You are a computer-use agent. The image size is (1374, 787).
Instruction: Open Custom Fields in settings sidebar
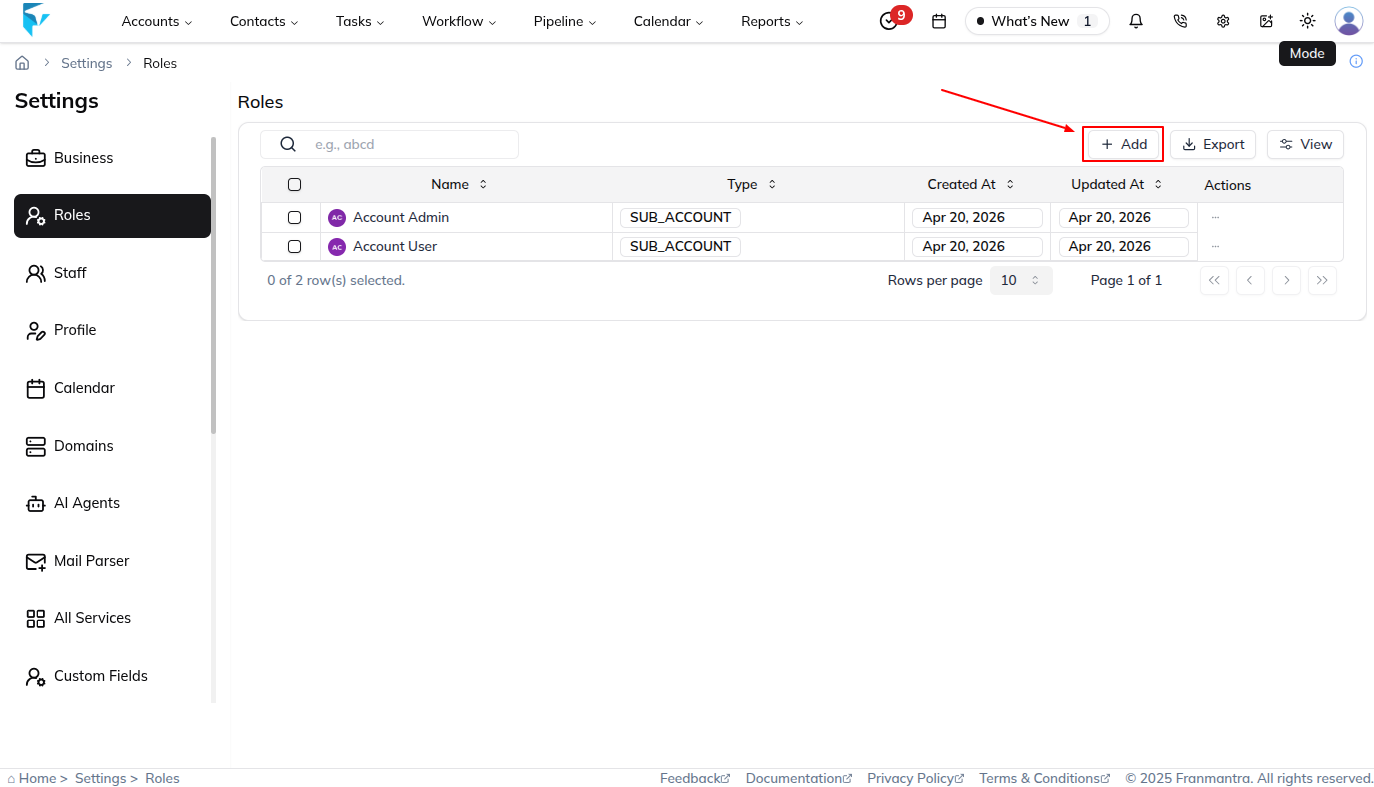pyautogui.click(x=112, y=676)
